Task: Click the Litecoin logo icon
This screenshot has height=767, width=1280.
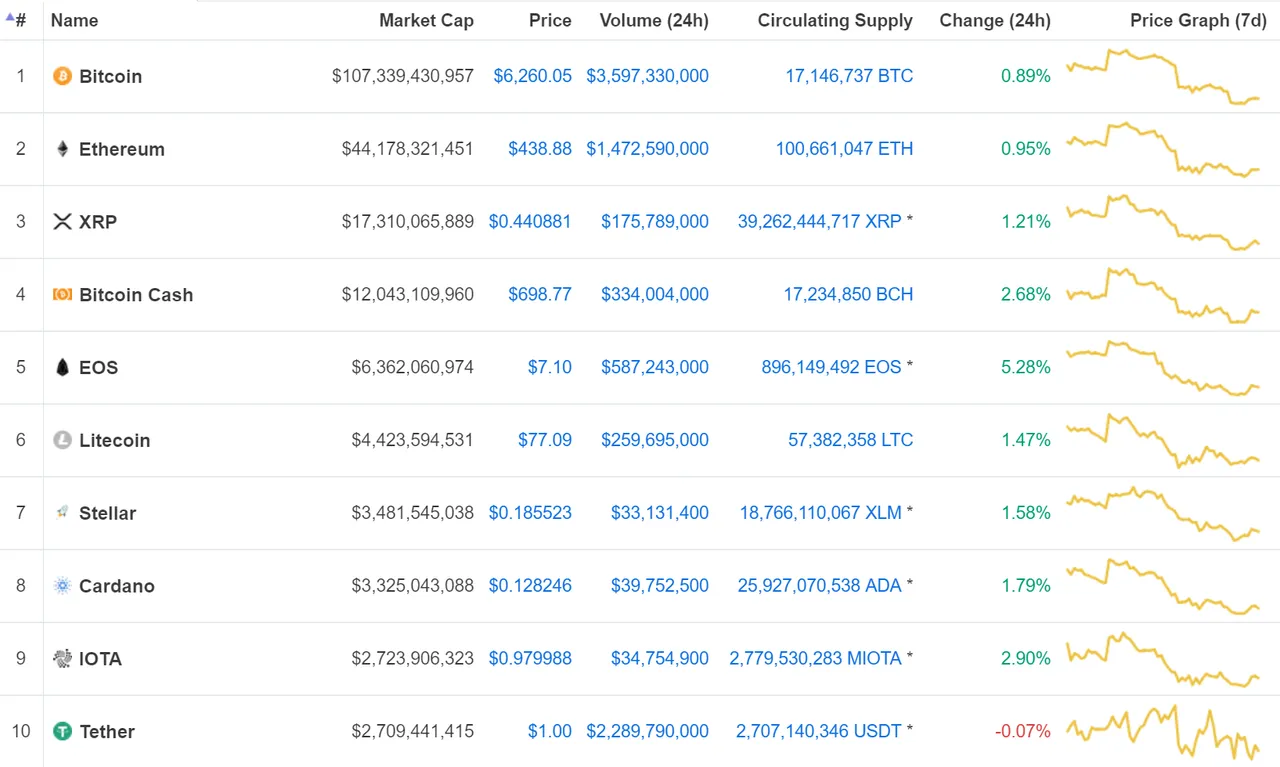Action: point(62,440)
